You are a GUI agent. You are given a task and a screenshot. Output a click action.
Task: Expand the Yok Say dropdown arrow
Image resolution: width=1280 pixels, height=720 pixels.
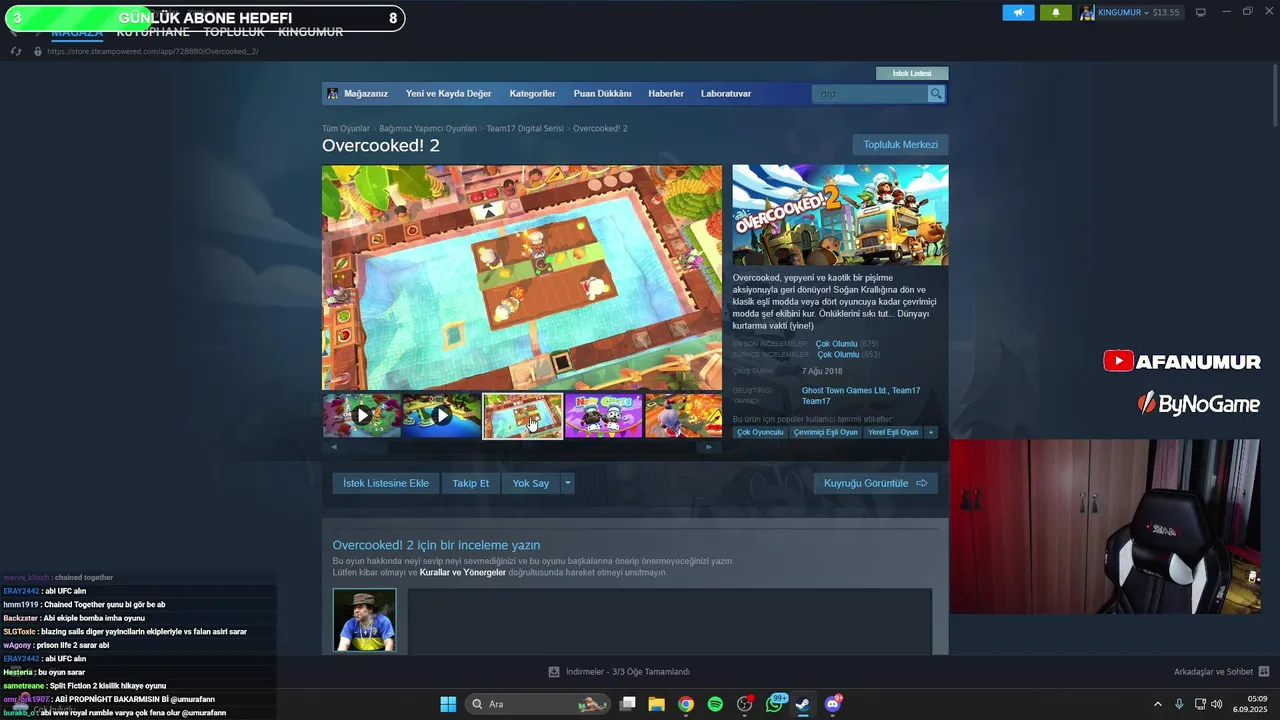coord(567,483)
